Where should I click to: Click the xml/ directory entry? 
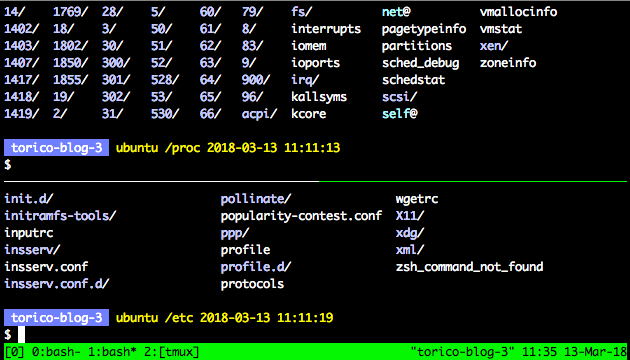[x=410, y=250]
